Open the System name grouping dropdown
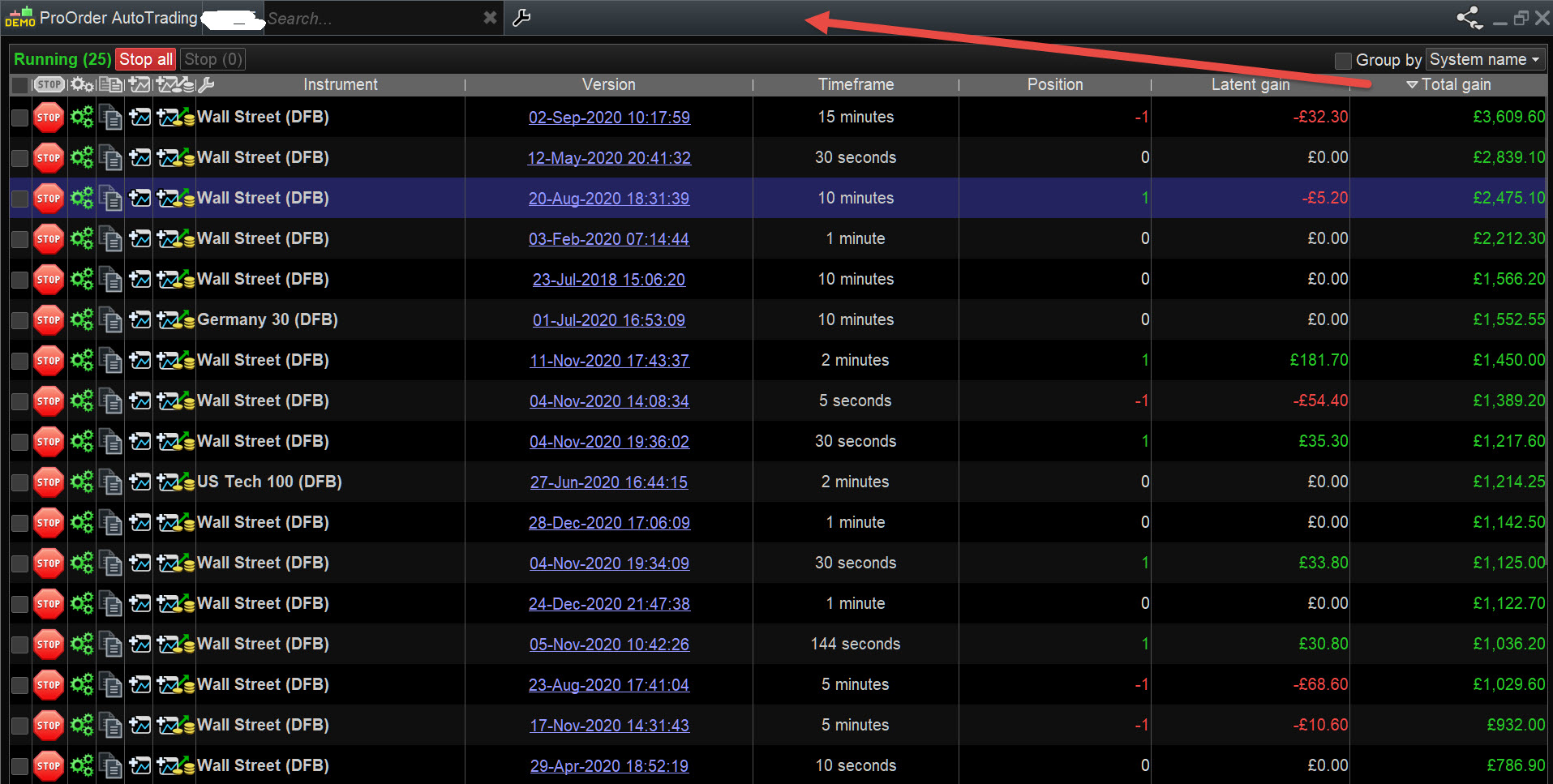This screenshot has height=784, width=1553. 1485,59
